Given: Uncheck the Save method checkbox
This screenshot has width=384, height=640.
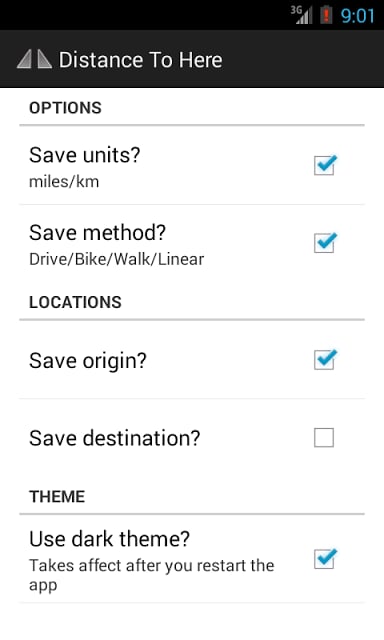Looking at the screenshot, I should [325, 243].
